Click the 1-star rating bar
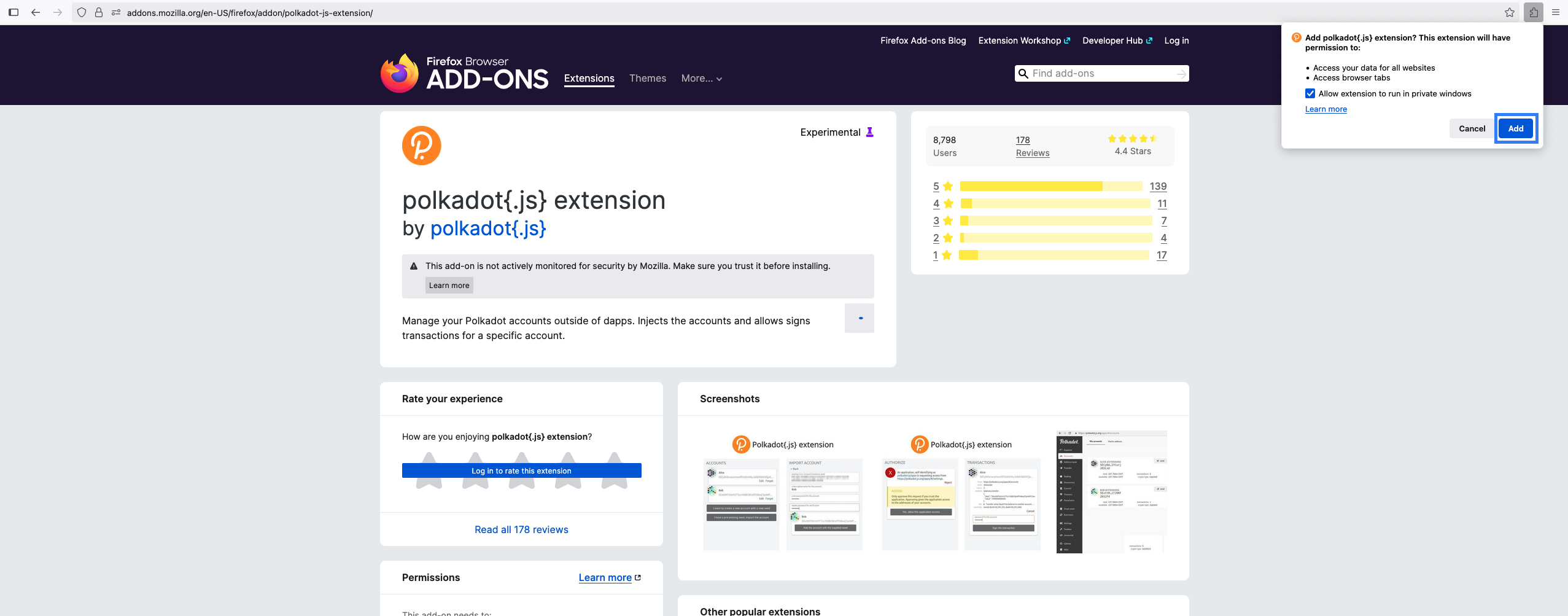The image size is (1568, 616). (1054, 255)
